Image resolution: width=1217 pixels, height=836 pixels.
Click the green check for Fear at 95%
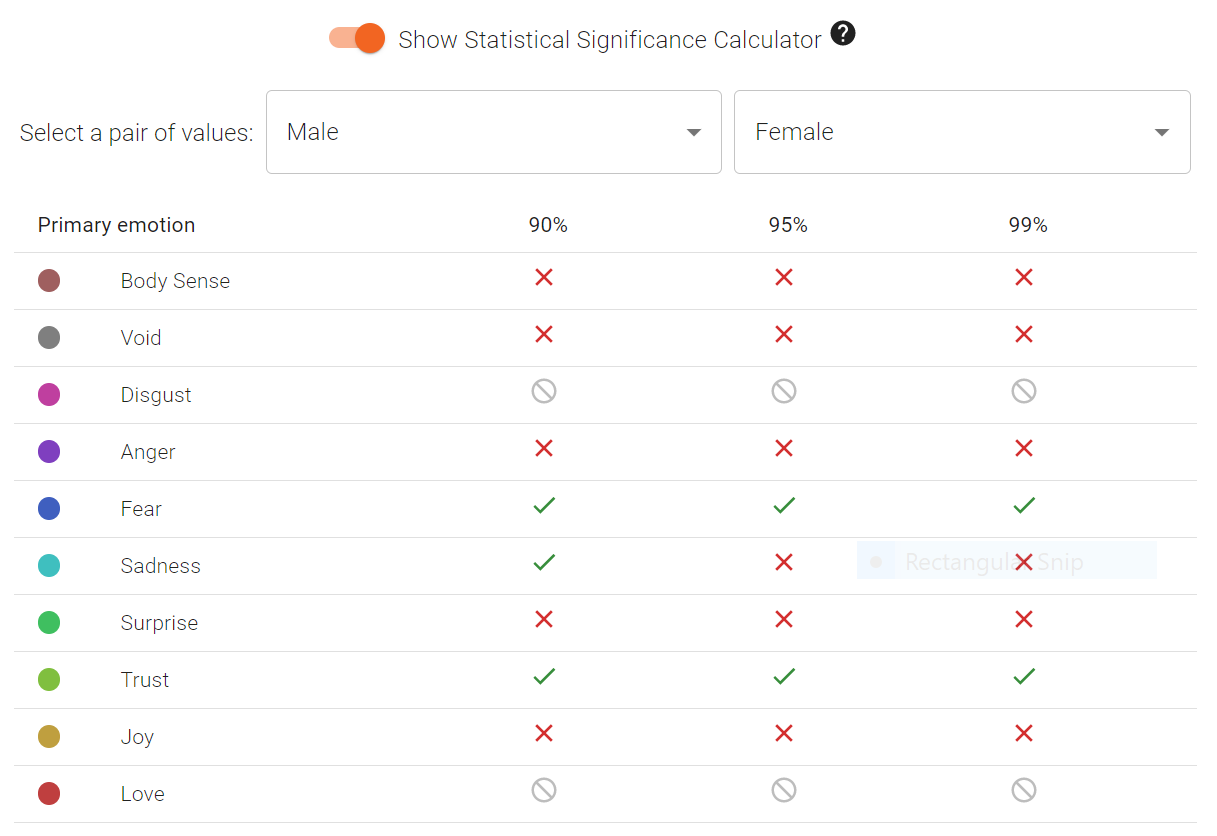point(783,505)
